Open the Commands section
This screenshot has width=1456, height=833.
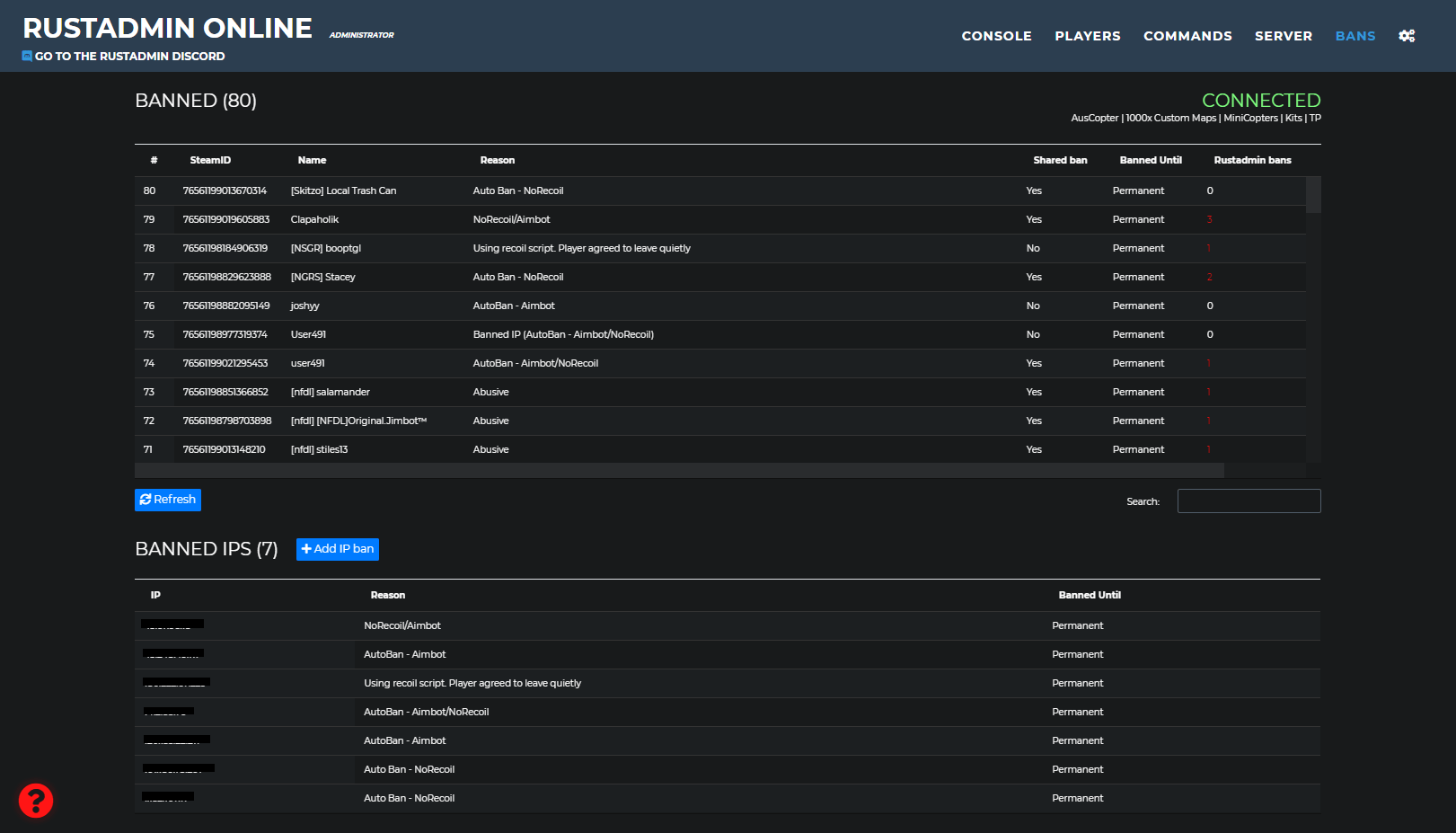(x=1187, y=36)
